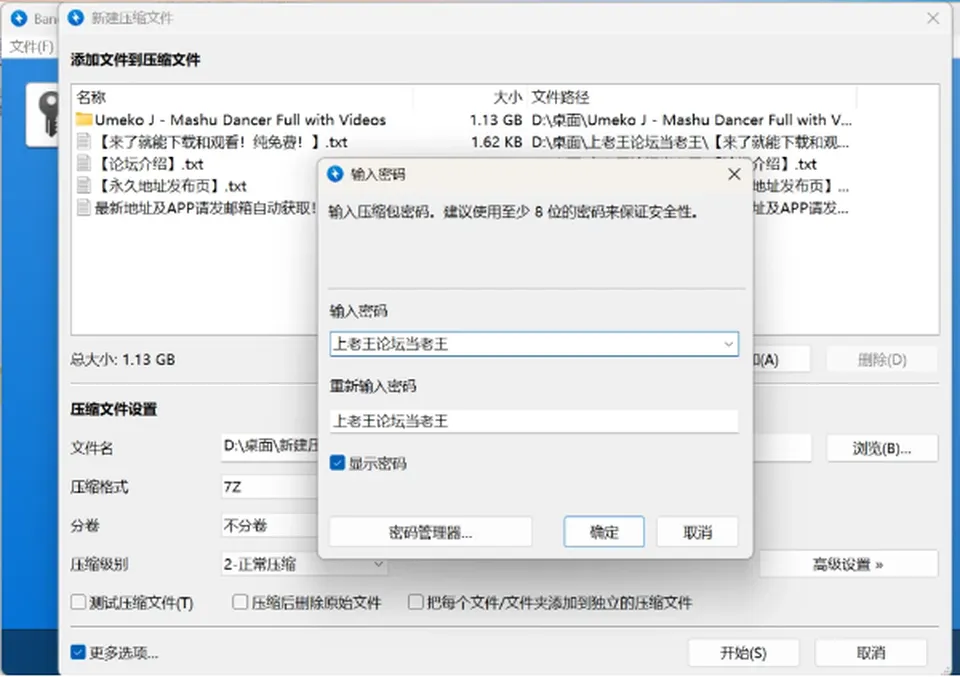Click the Bandizip logo beside 新建压缩文件 title
This screenshot has width=960, height=677.
click(76, 18)
